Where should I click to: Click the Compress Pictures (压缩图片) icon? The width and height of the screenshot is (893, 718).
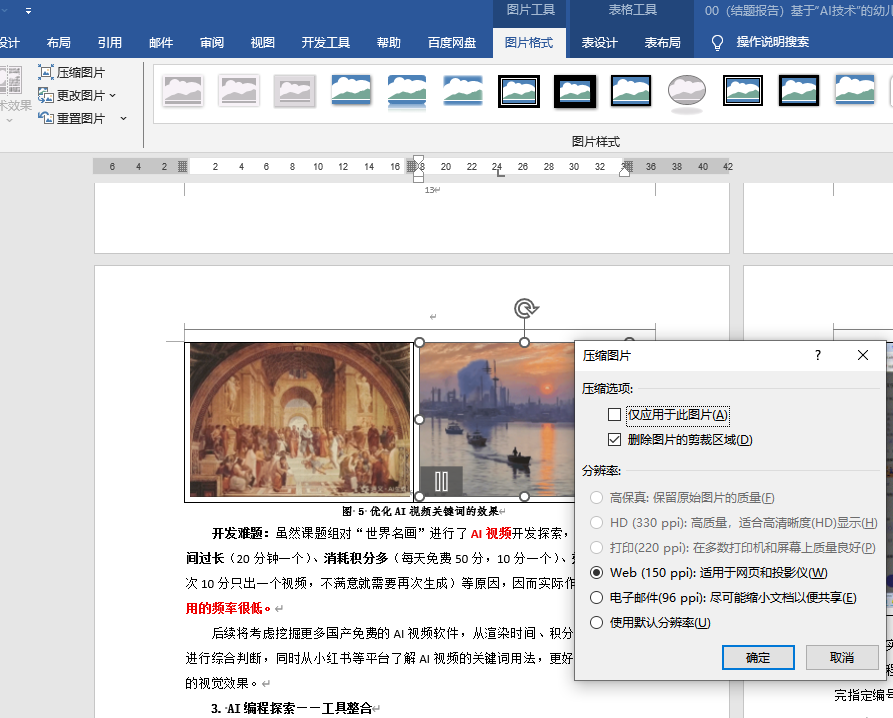pyautogui.click(x=46, y=72)
